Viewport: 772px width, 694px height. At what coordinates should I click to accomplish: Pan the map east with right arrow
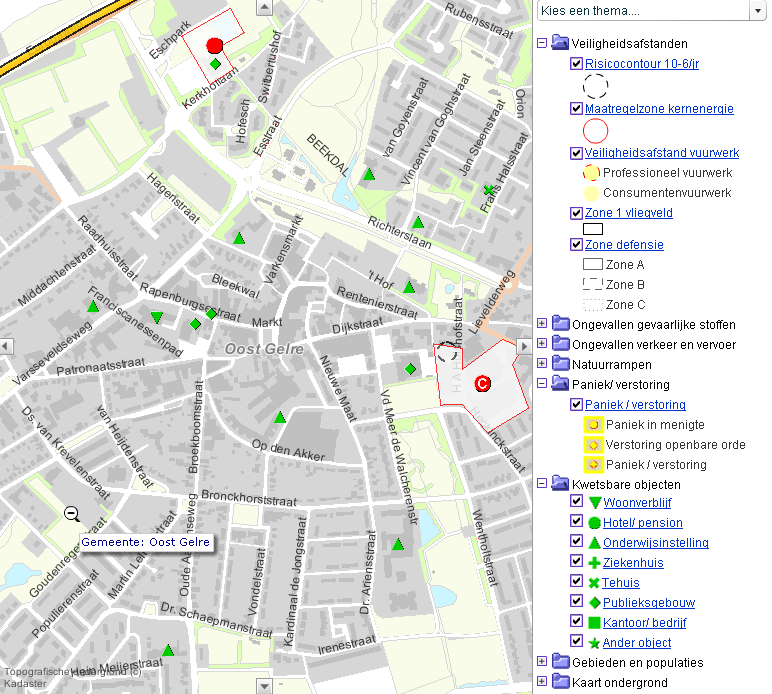pyautogui.click(x=524, y=347)
